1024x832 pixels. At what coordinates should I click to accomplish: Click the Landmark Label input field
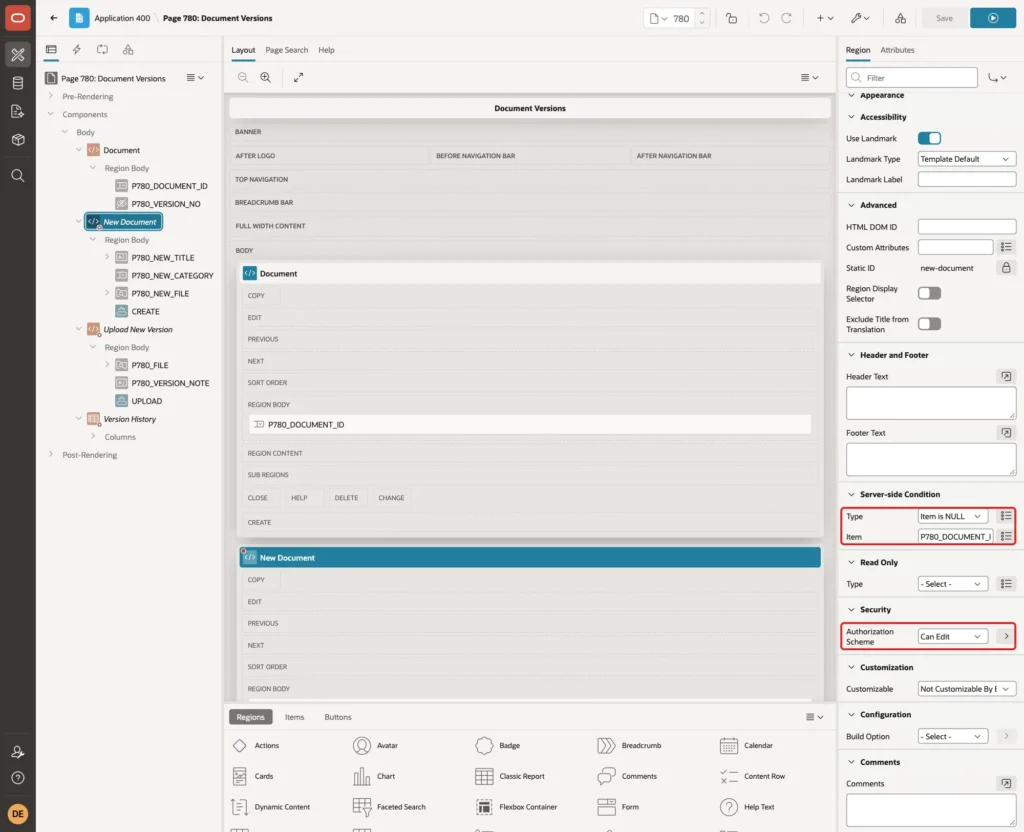pos(966,179)
